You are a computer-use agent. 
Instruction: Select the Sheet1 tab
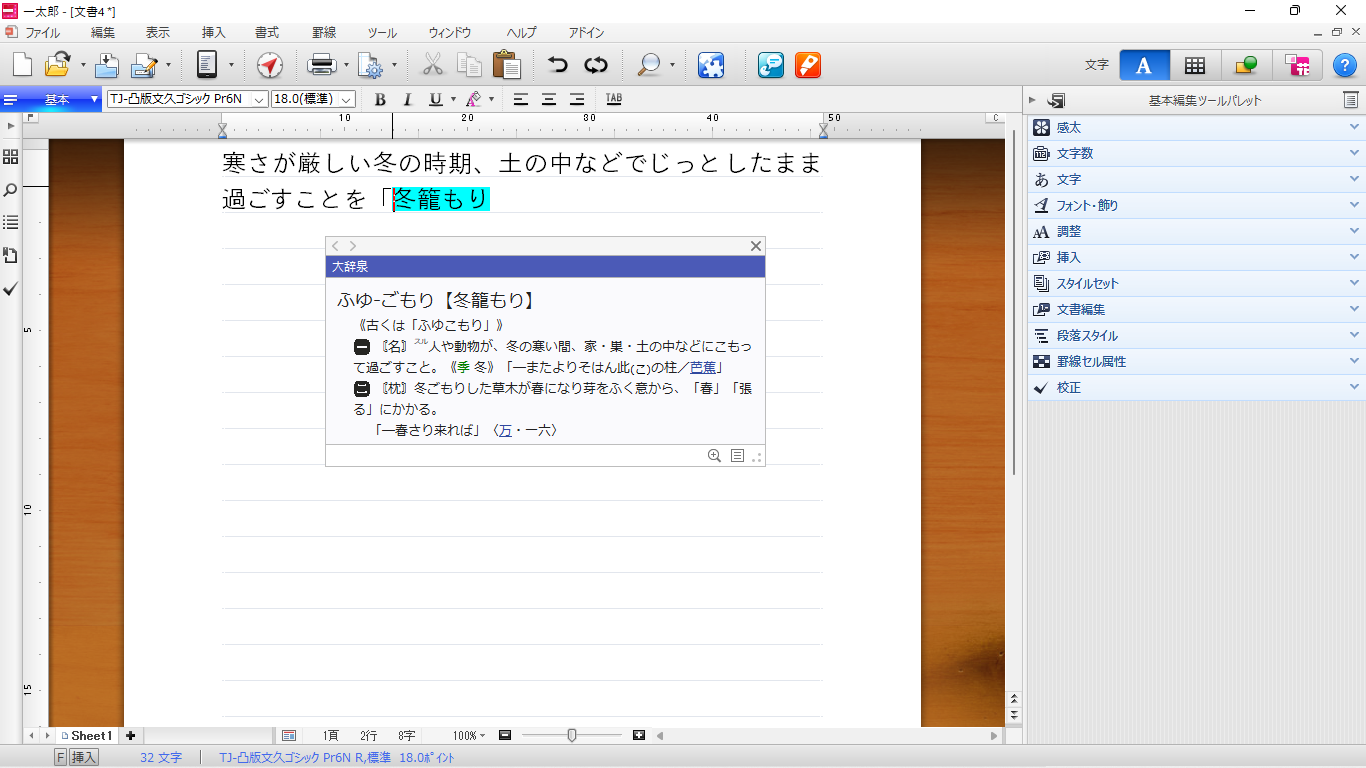[87, 736]
